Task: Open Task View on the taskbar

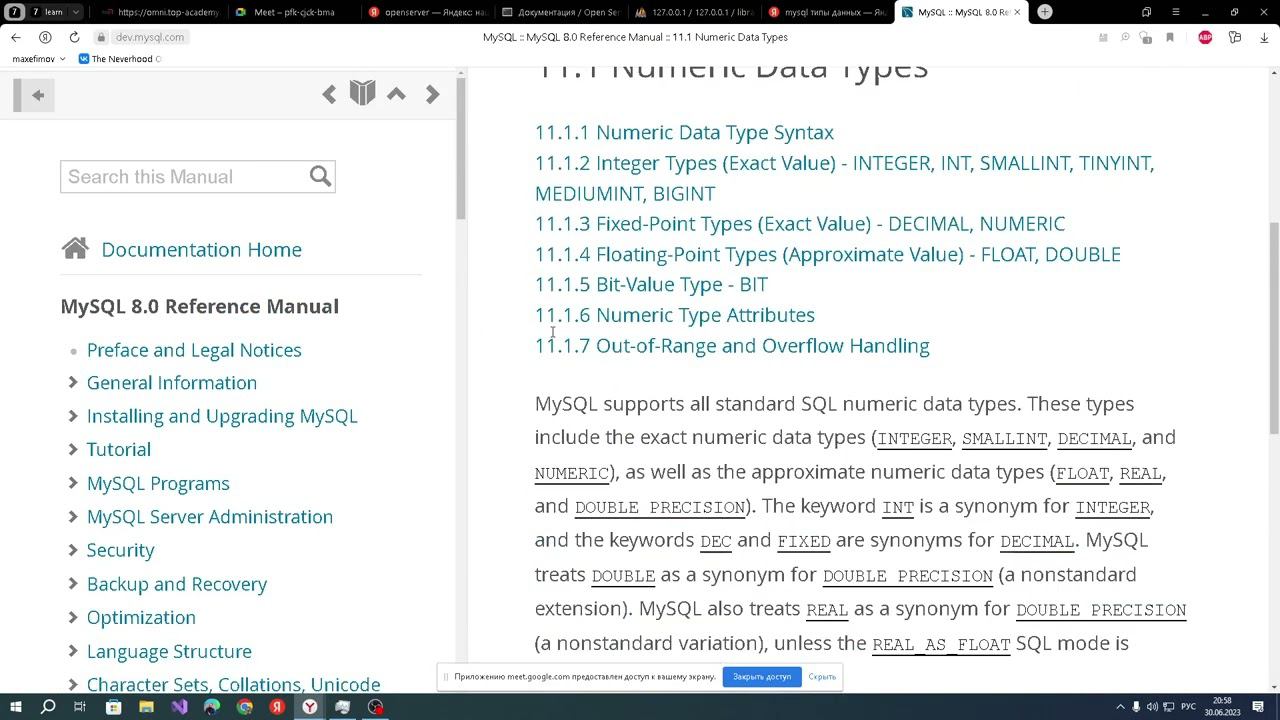Action: [80, 707]
